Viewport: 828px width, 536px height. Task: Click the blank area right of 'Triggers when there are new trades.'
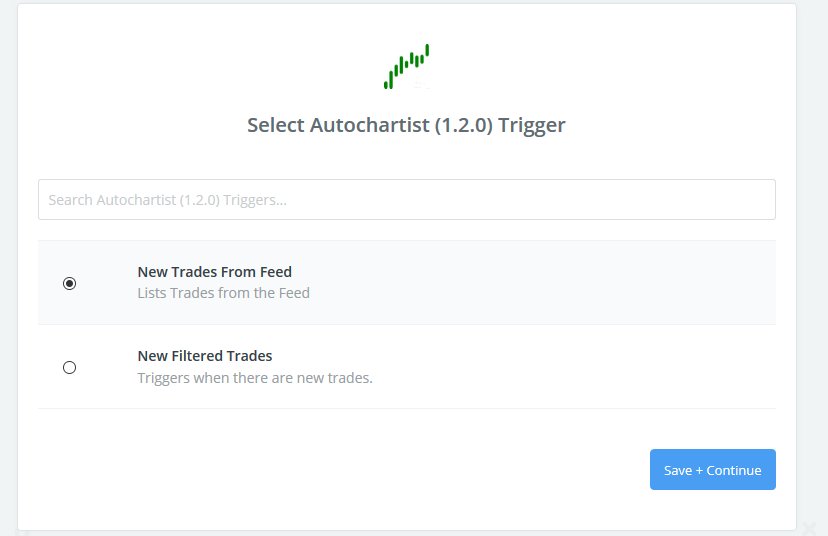click(x=574, y=378)
